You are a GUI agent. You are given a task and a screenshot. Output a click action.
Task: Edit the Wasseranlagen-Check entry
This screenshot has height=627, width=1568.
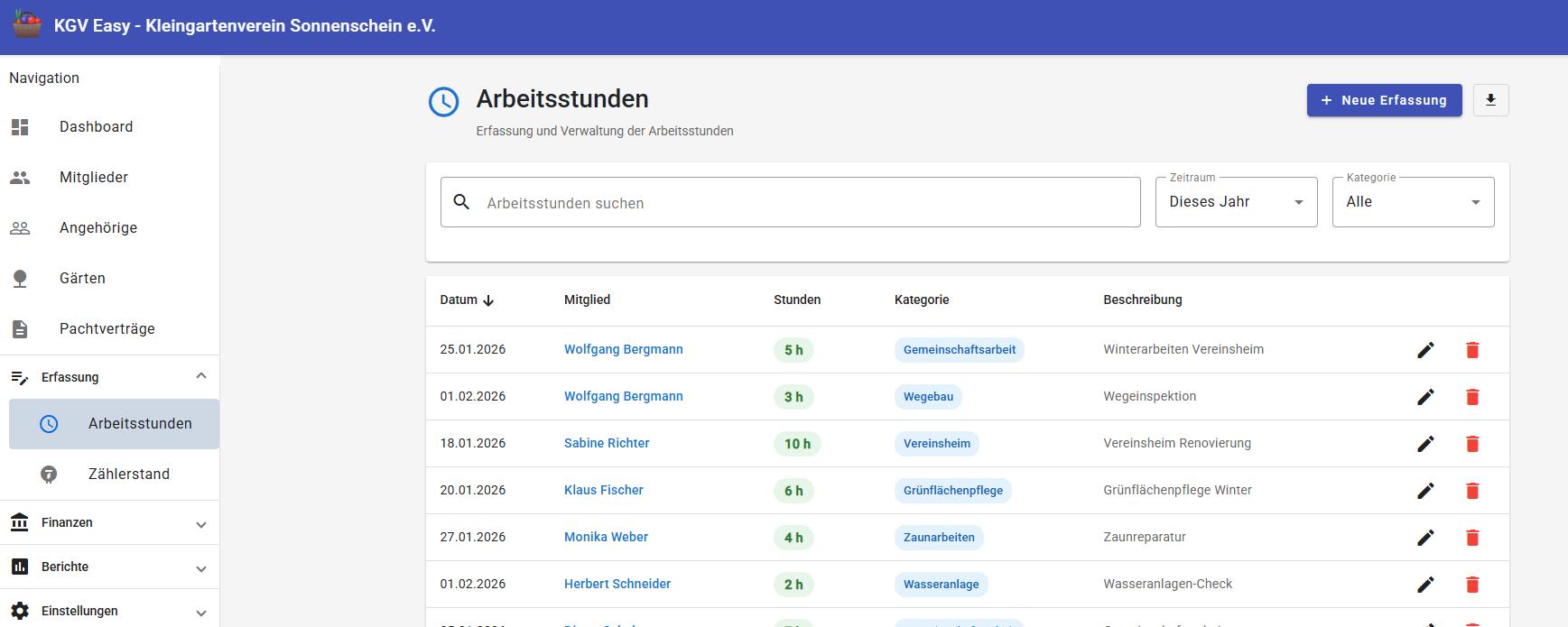click(x=1425, y=585)
